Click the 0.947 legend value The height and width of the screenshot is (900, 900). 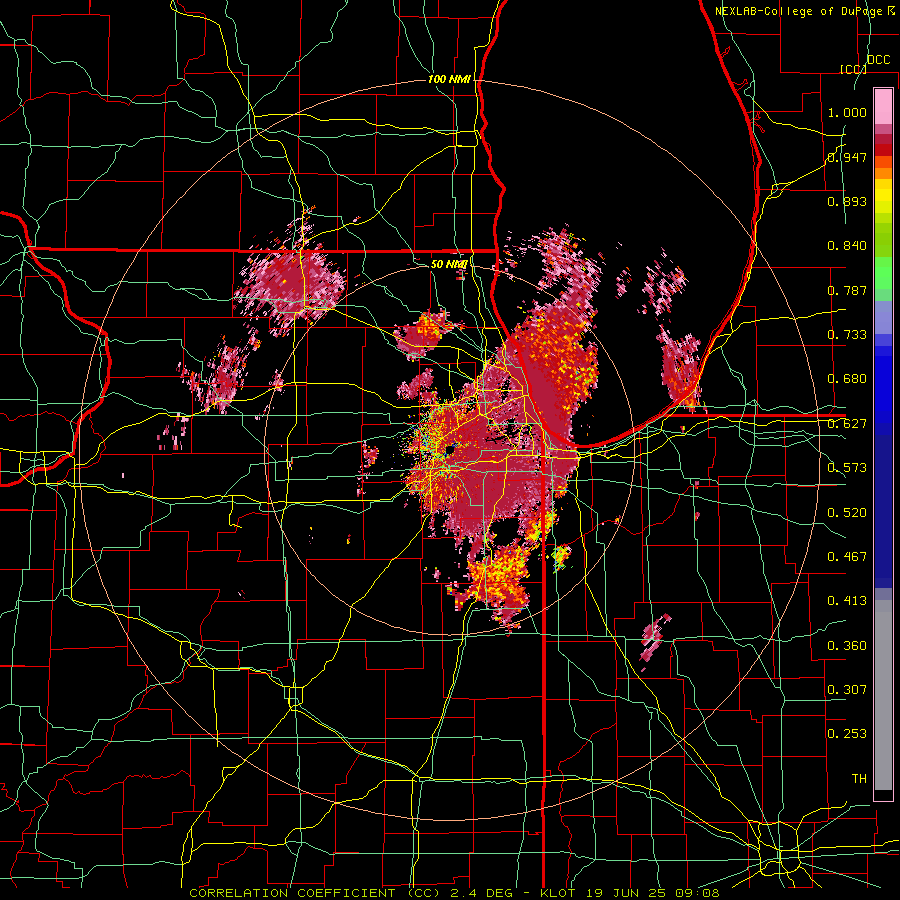847,157
